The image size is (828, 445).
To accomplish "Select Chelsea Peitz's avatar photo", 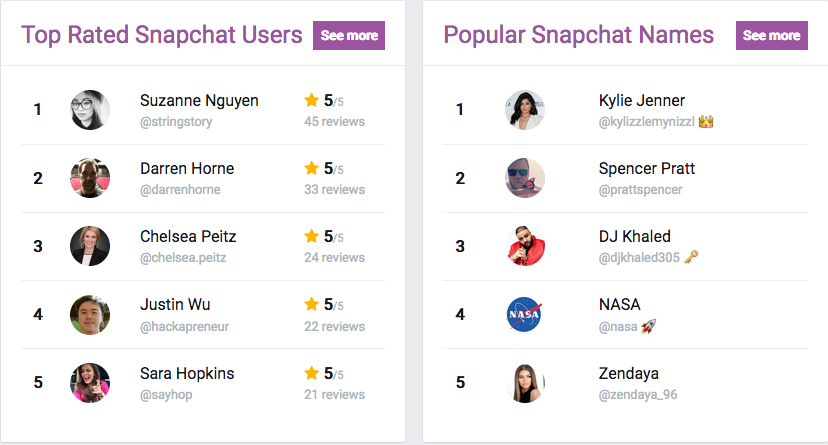I will coord(90,246).
